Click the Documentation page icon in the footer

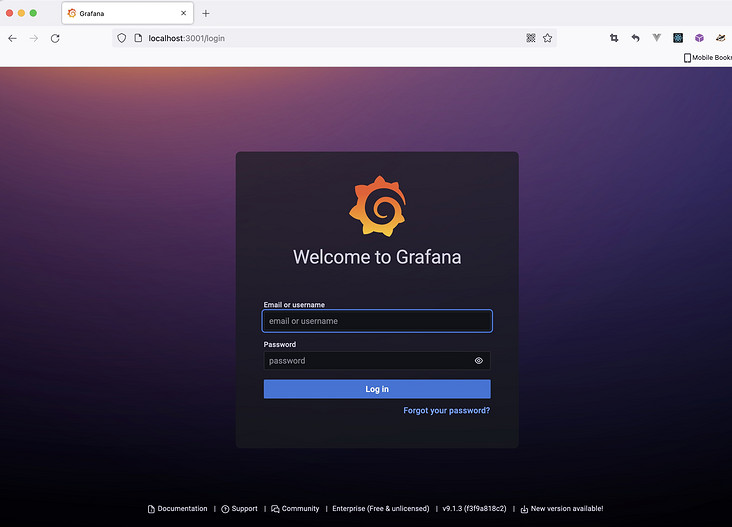151,509
